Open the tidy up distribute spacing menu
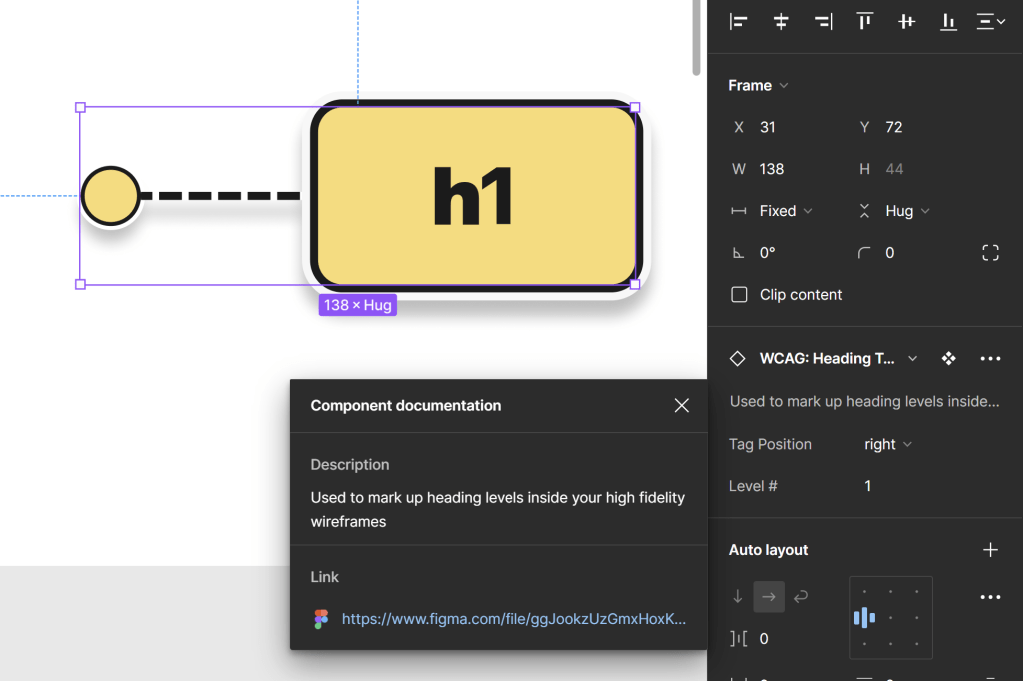This screenshot has width=1023, height=681. pyautogui.click(x=990, y=21)
